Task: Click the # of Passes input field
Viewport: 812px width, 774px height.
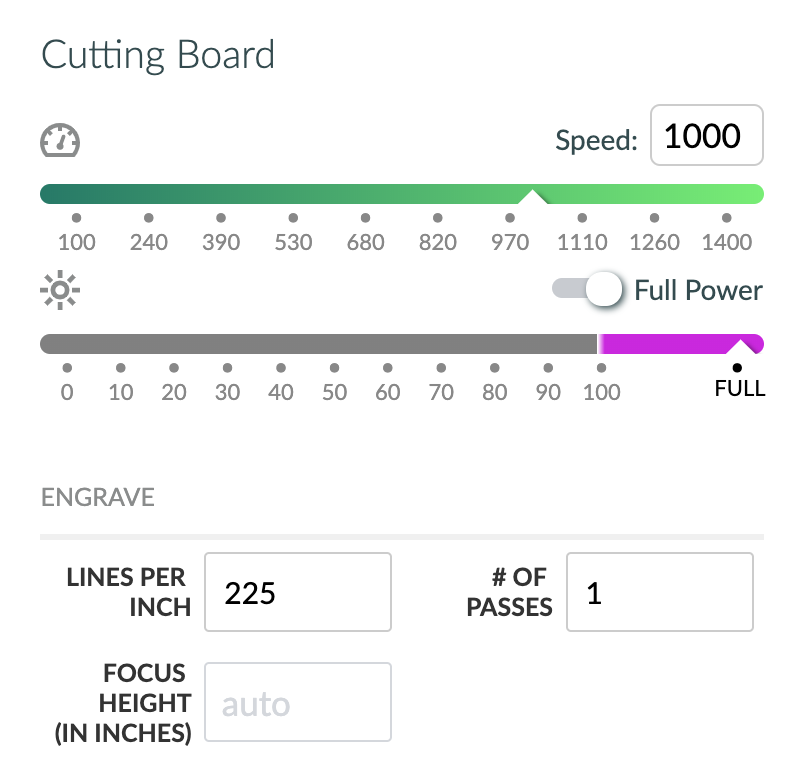Action: pyautogui.click(x=660, y=592)
